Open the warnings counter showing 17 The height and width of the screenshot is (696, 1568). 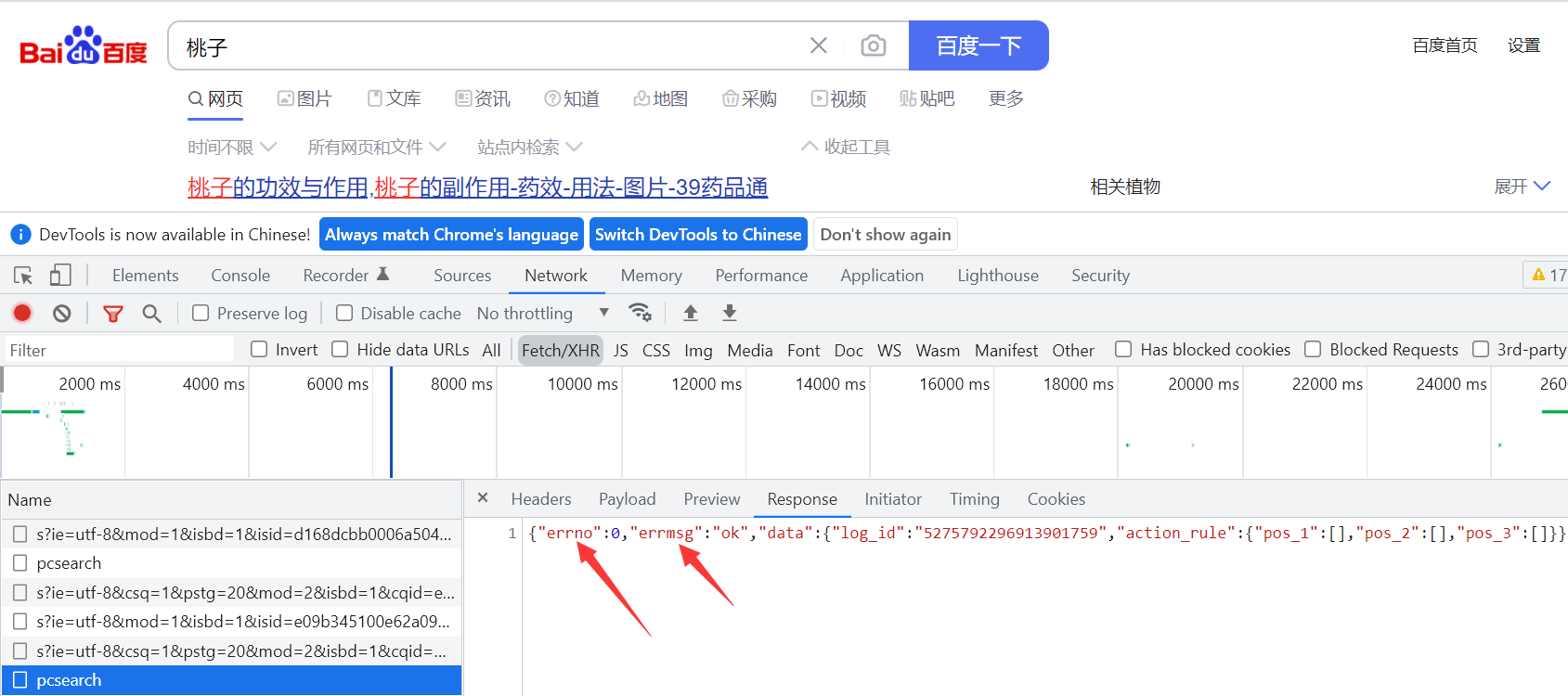click(1549, 276)
